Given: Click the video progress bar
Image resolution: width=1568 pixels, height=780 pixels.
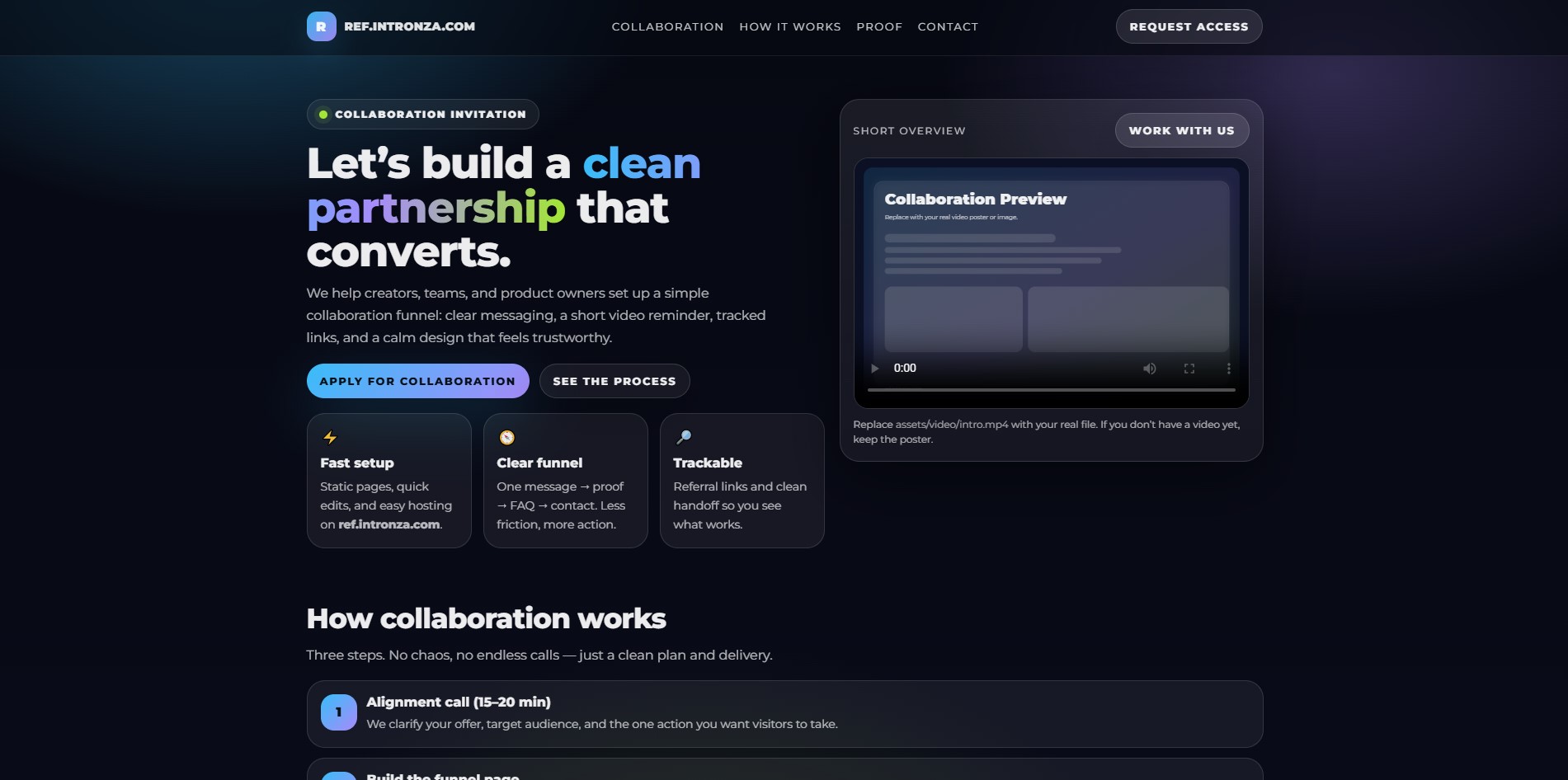Looking at the screenshot, I should tap(1052, 388).
